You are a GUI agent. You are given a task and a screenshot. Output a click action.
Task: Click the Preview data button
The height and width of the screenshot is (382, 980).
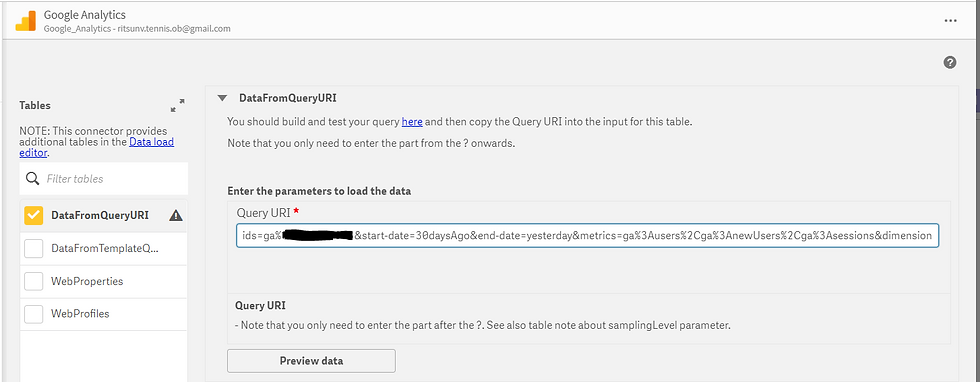(x=311, y=361)
